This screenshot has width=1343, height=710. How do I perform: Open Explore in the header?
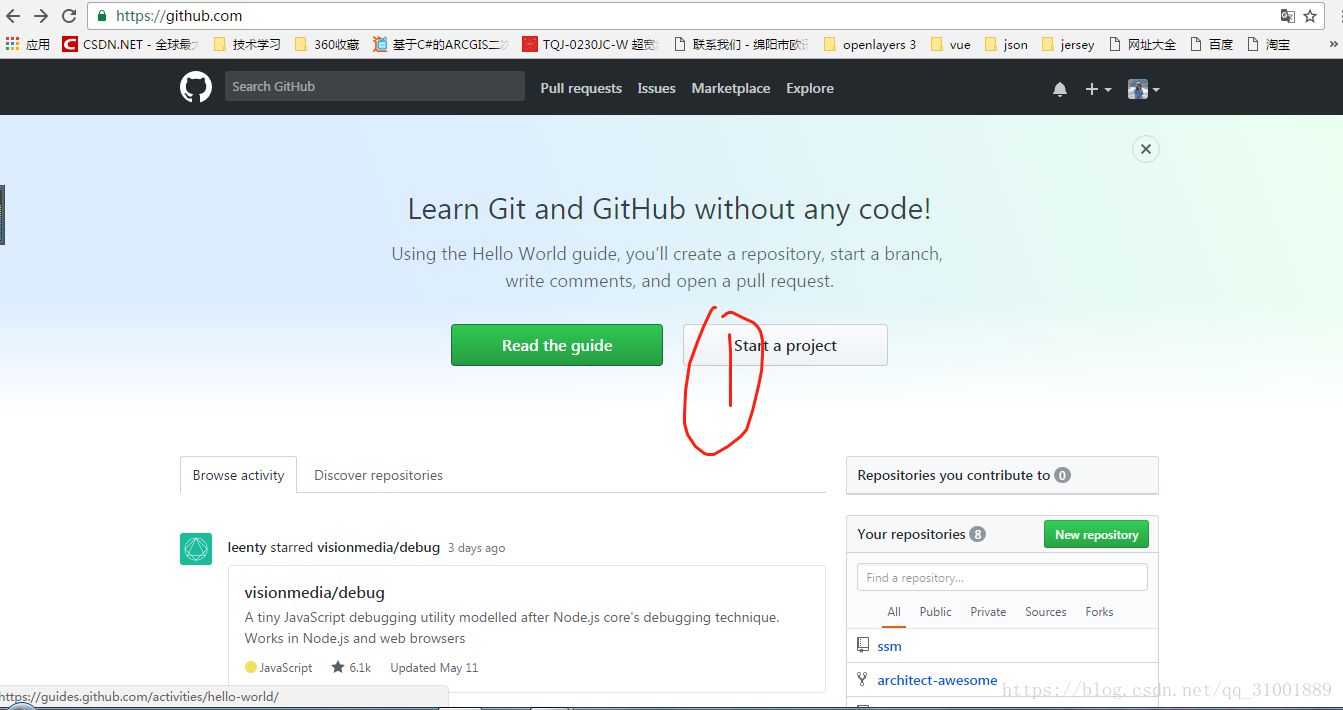pyautogui.click(x=810, y=88)
